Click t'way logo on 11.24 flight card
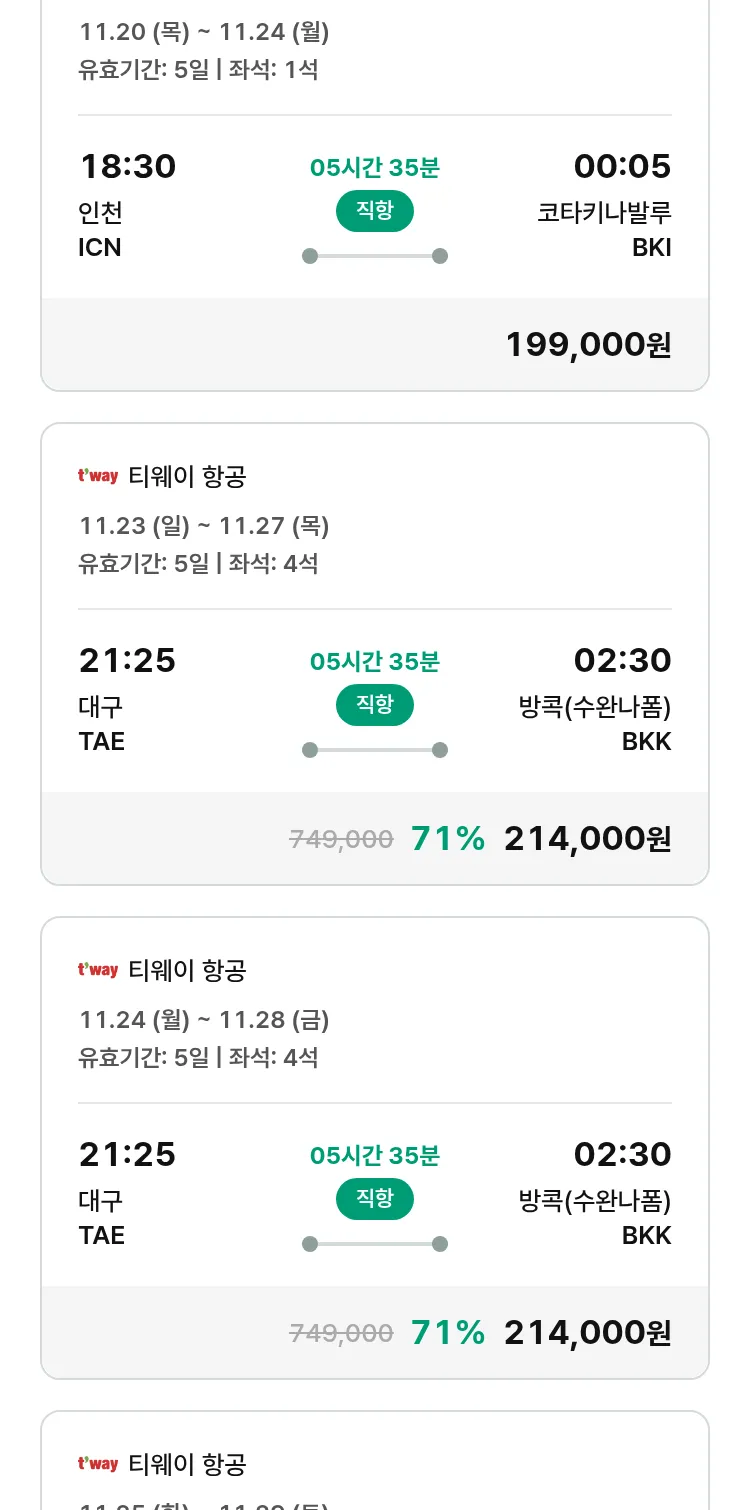The image size is (750, 1510). pyautogui.click(x=98, y=970)
